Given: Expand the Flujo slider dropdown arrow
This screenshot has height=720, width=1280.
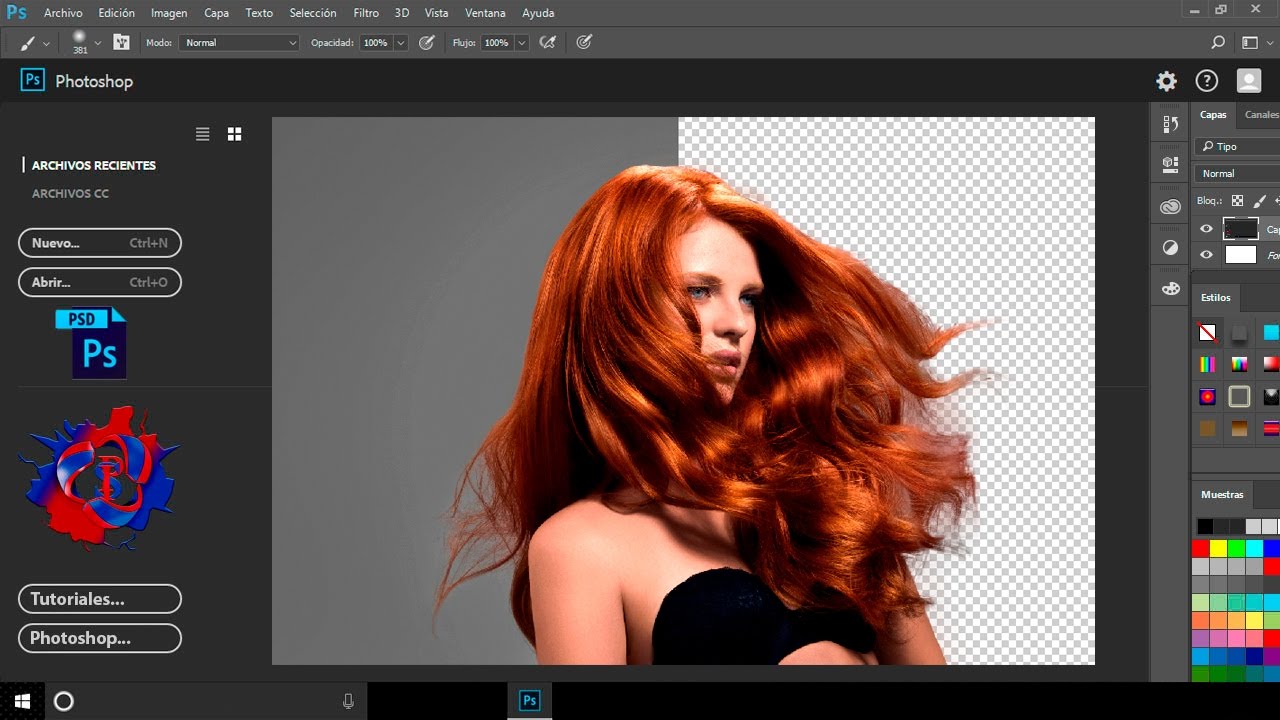Looking at the screenshot, I should click(x=522, y=43).
